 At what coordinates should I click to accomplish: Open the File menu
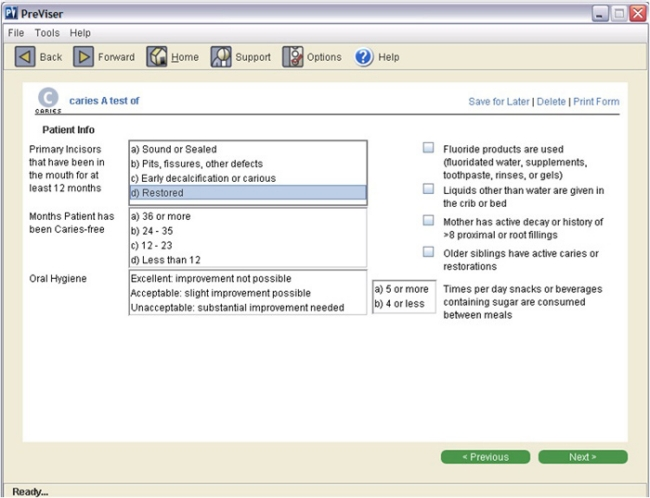pos(16,33)
